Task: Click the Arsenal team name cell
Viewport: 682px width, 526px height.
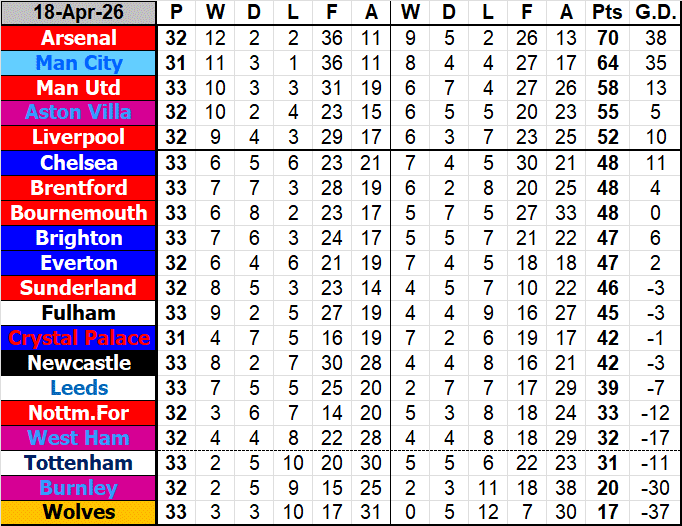Action: point(79,38)
